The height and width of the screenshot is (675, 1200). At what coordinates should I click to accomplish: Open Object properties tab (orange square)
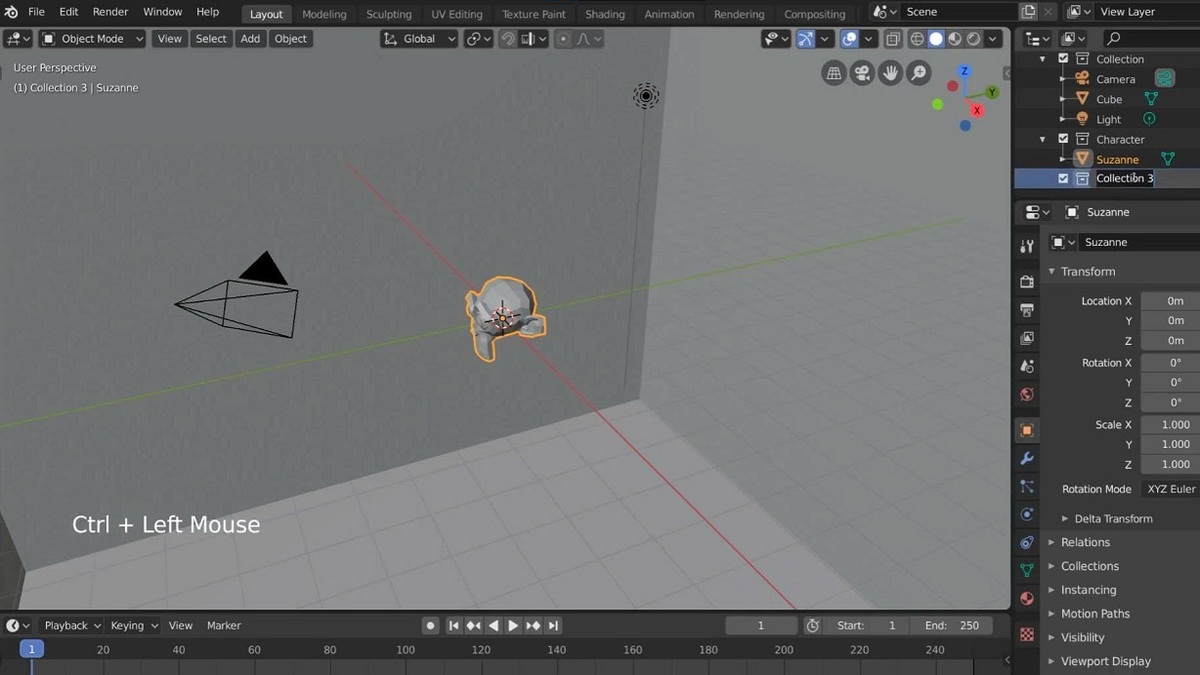[x=1026, y=431]
